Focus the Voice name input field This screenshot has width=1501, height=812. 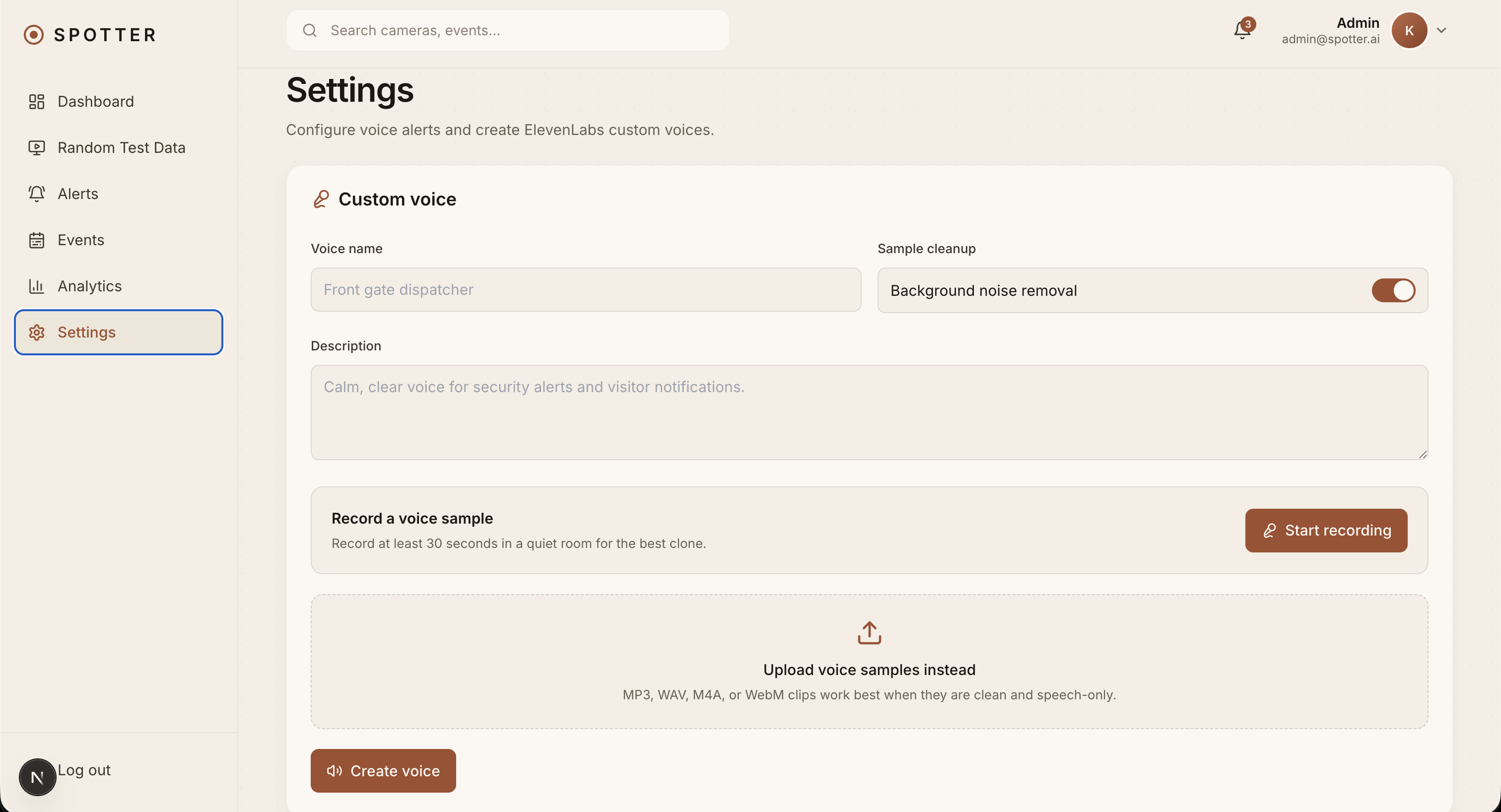coord(585,289)
